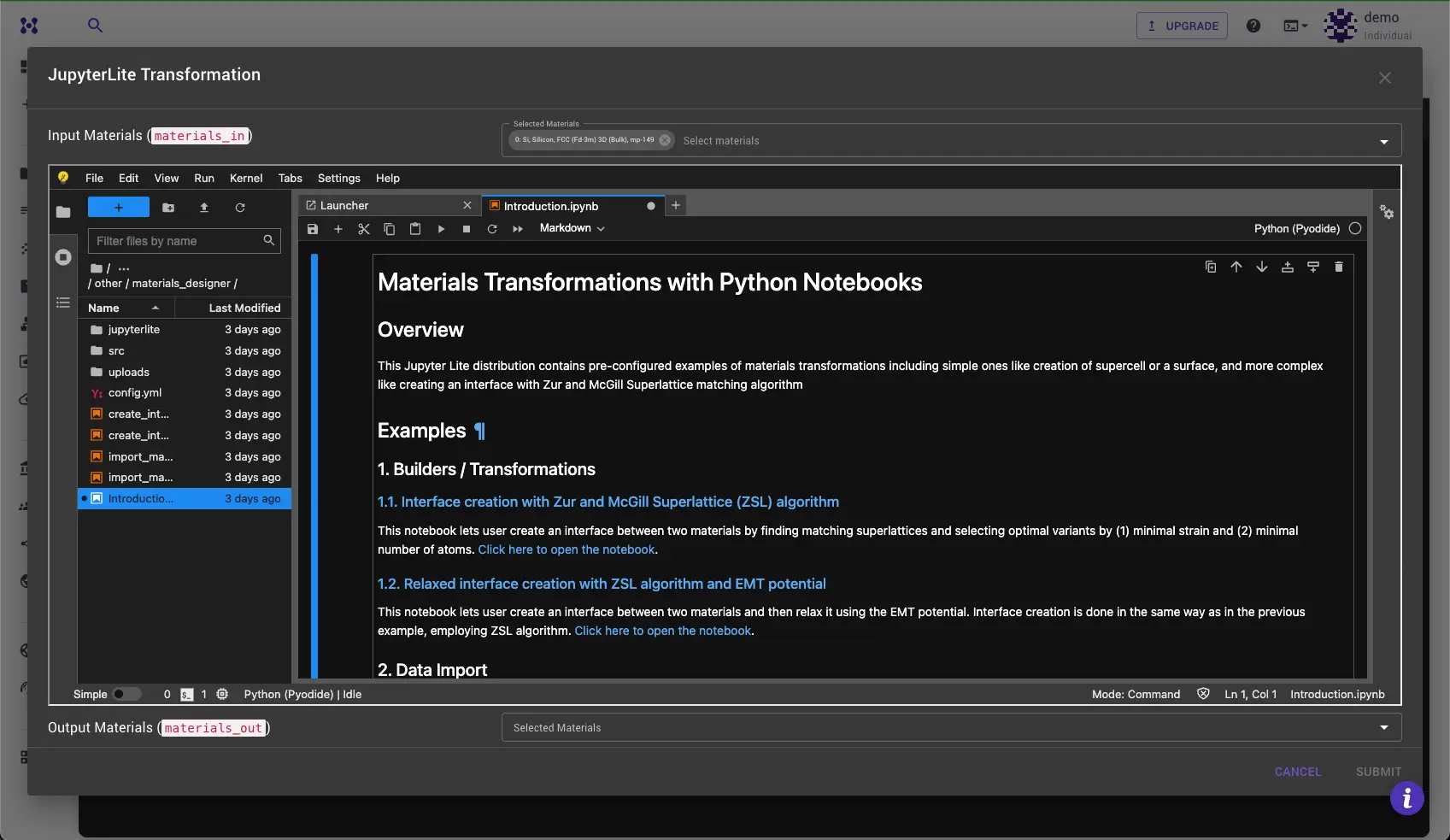
Task: Run the selected notebook cell
Action: click(x=441, y=228)
